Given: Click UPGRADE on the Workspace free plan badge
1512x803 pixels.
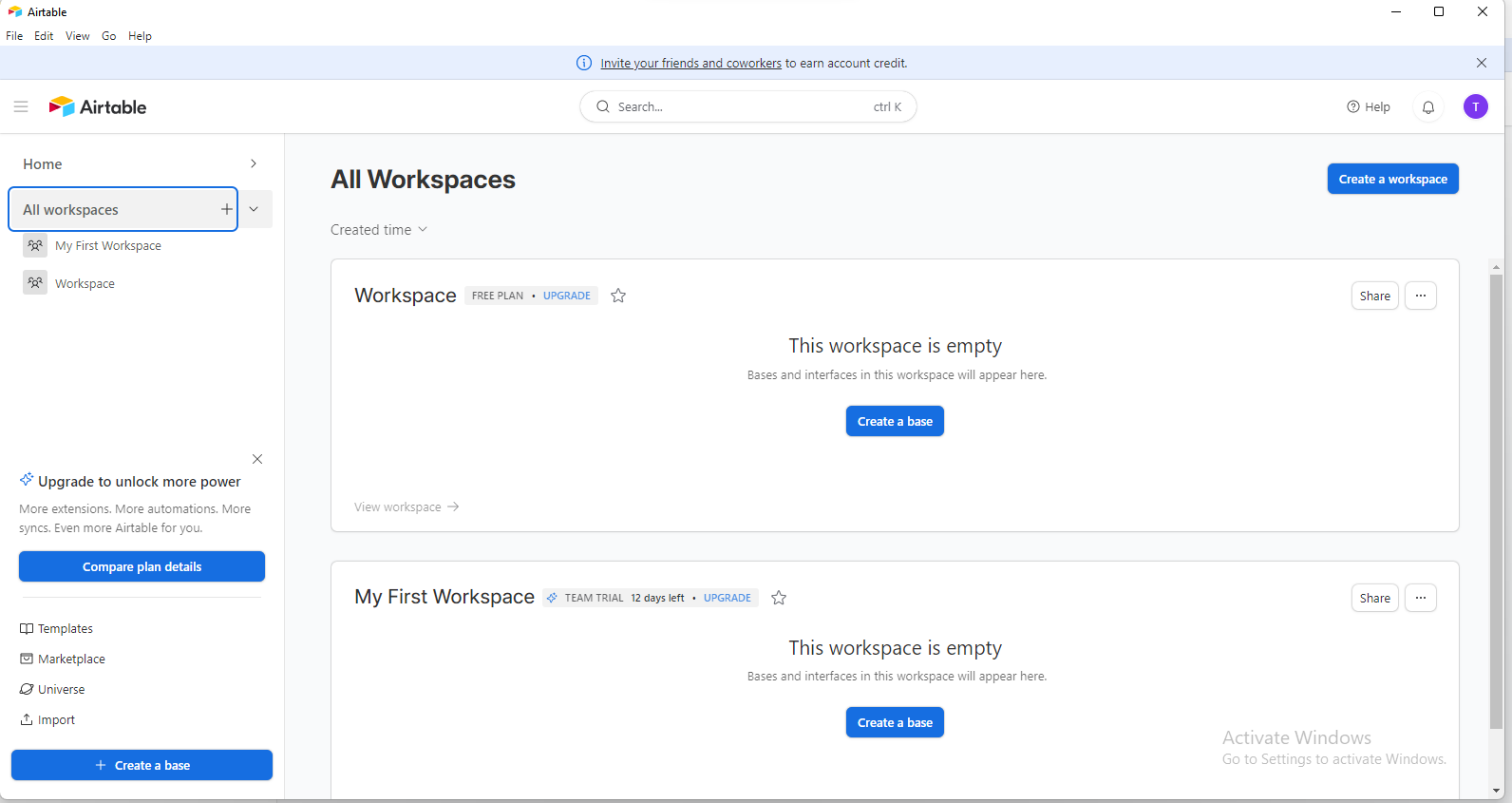Looking at the screenshot, I should point(567,296).
